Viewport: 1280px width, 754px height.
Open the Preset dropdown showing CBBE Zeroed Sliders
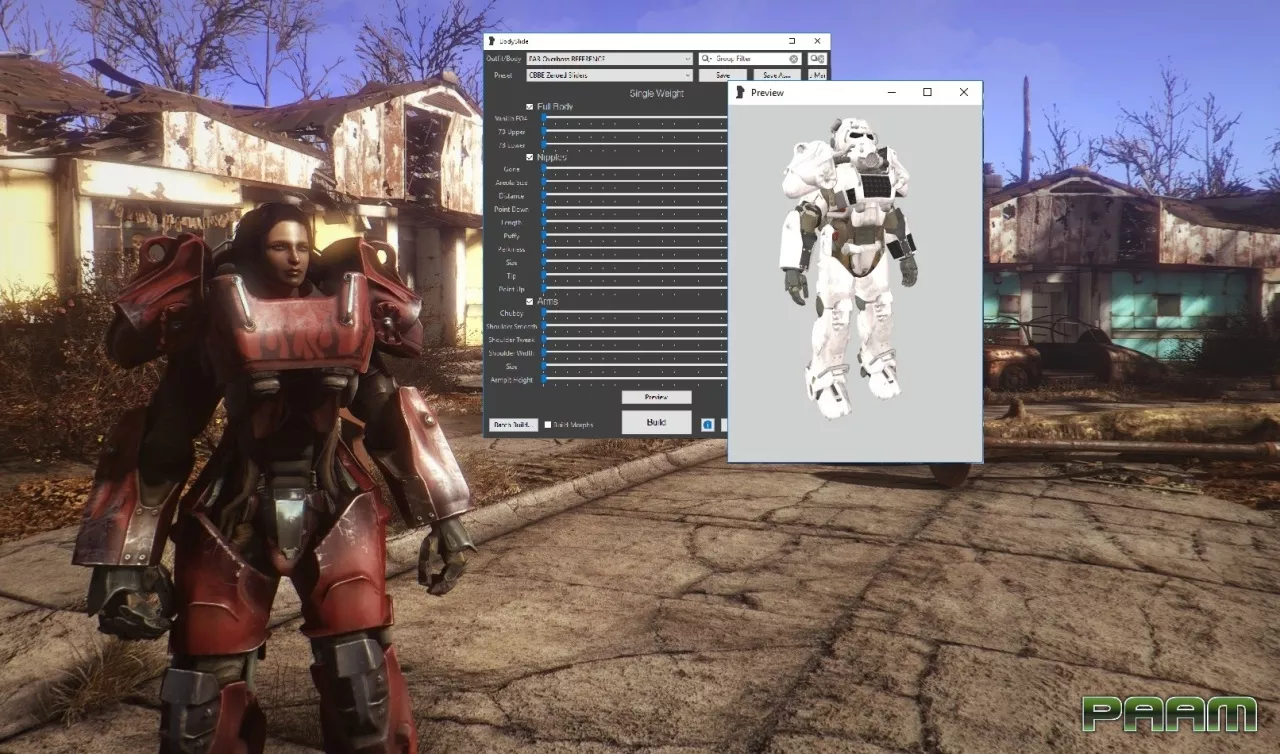[610, 75]
